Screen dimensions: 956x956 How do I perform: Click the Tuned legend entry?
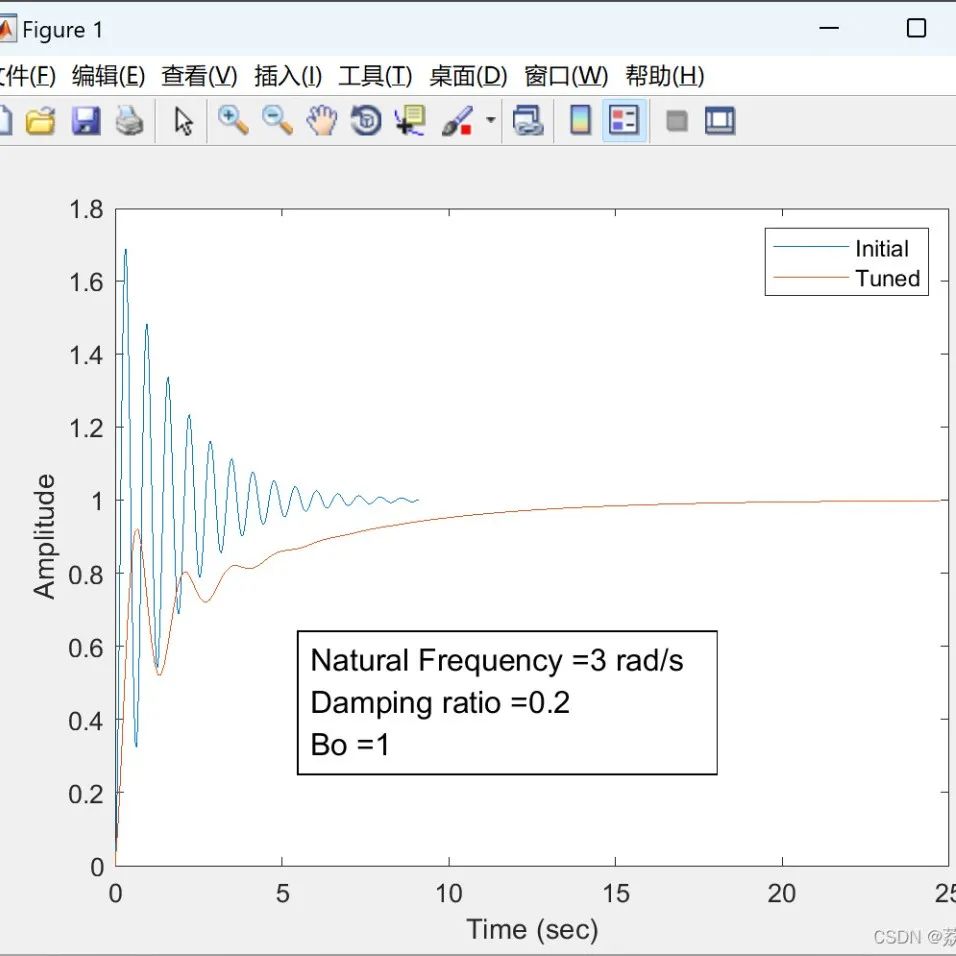pos(847,278)
